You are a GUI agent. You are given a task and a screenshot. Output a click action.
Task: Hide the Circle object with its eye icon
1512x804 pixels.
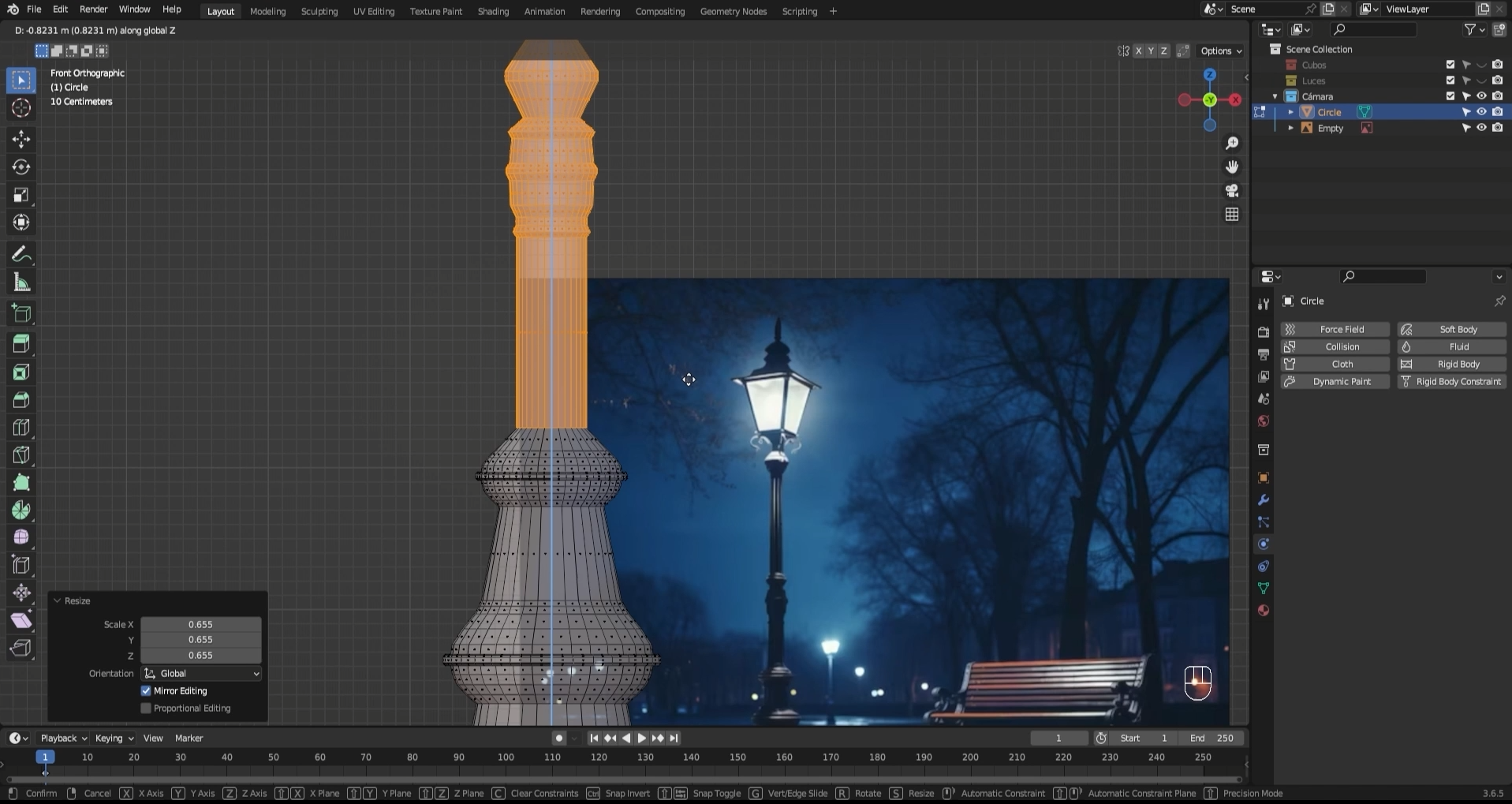pyautogui.click(x=1481, y=112)
